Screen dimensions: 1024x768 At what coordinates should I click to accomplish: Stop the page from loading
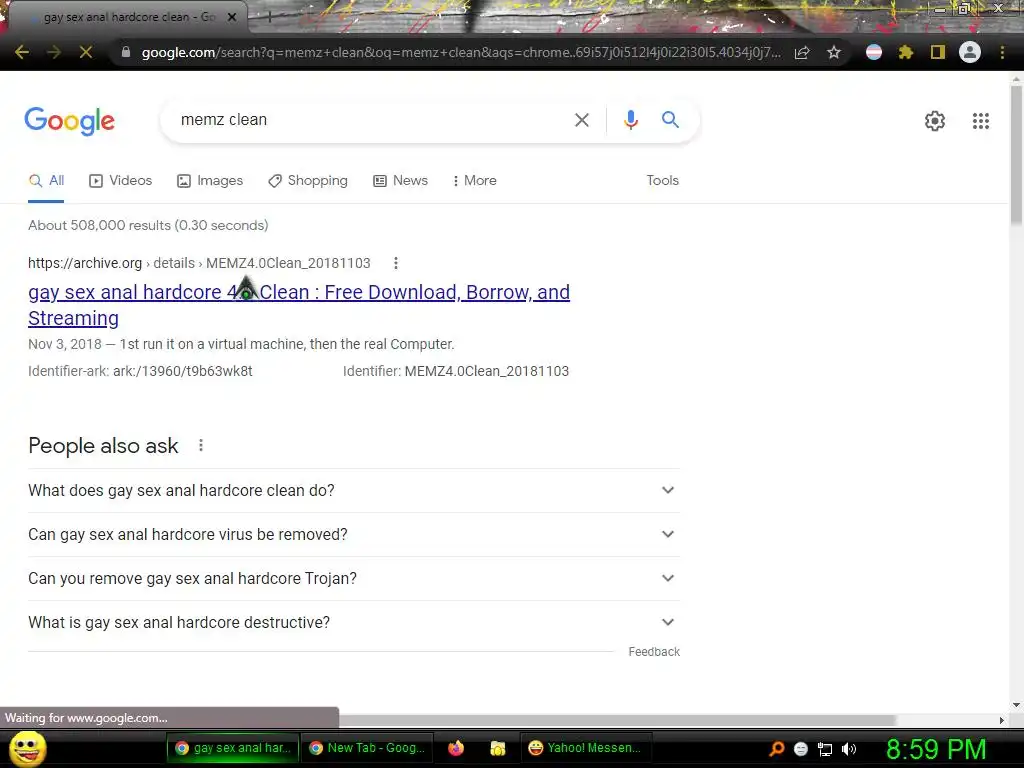pos(86,52)
